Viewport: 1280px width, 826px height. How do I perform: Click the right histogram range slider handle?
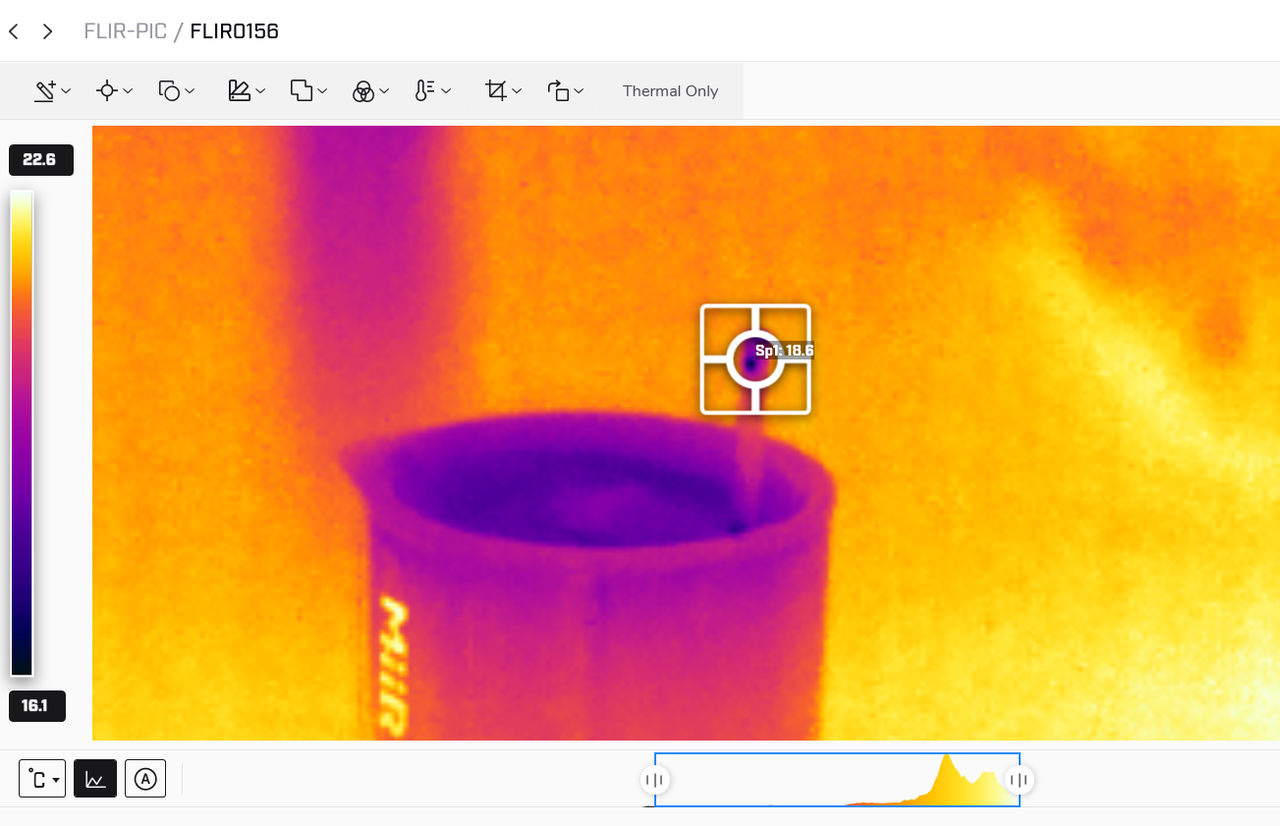pos(1019,780)
